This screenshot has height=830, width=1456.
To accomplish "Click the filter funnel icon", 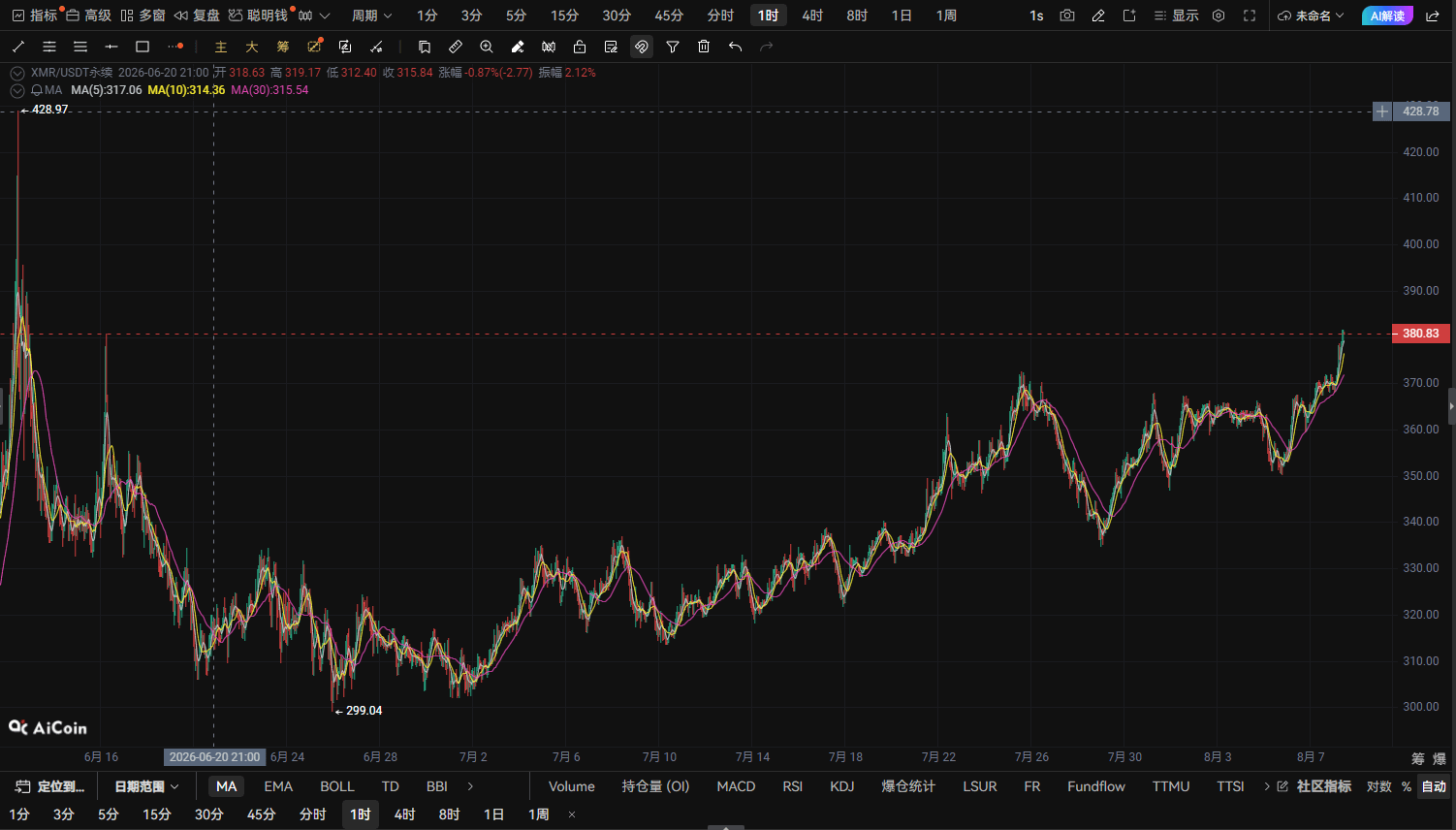I will coord(673,47).
